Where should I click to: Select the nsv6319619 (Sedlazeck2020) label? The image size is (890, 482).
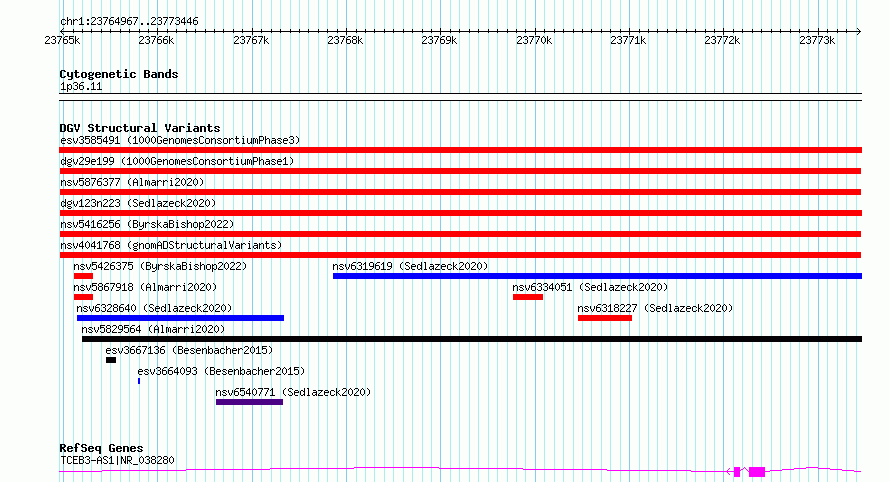pyautogui.click(x=410, y=266)
